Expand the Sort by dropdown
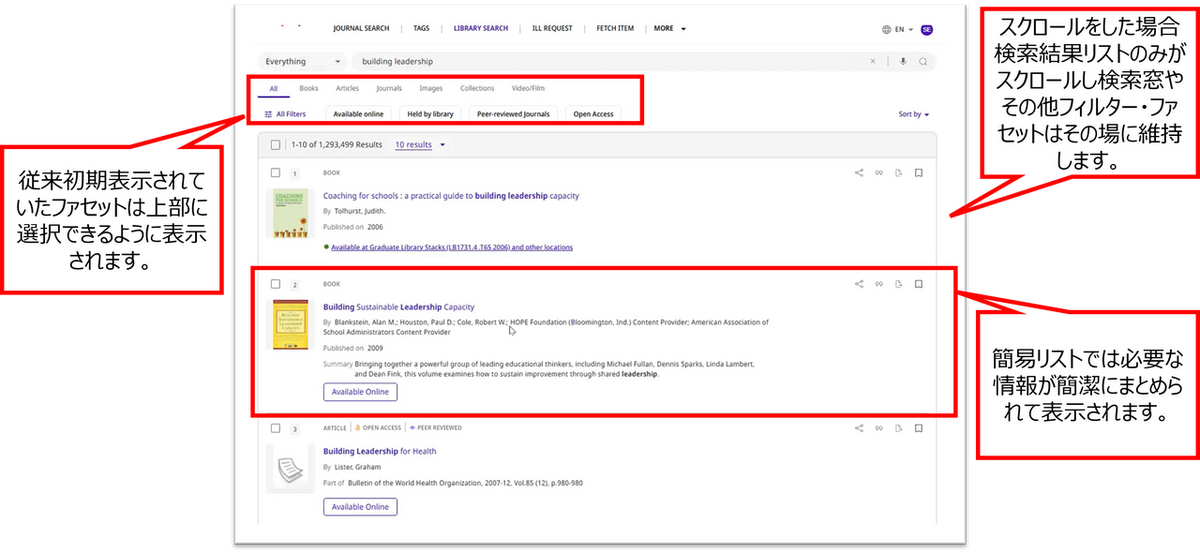The image size is (1200, 553). (x=913, y=114)
